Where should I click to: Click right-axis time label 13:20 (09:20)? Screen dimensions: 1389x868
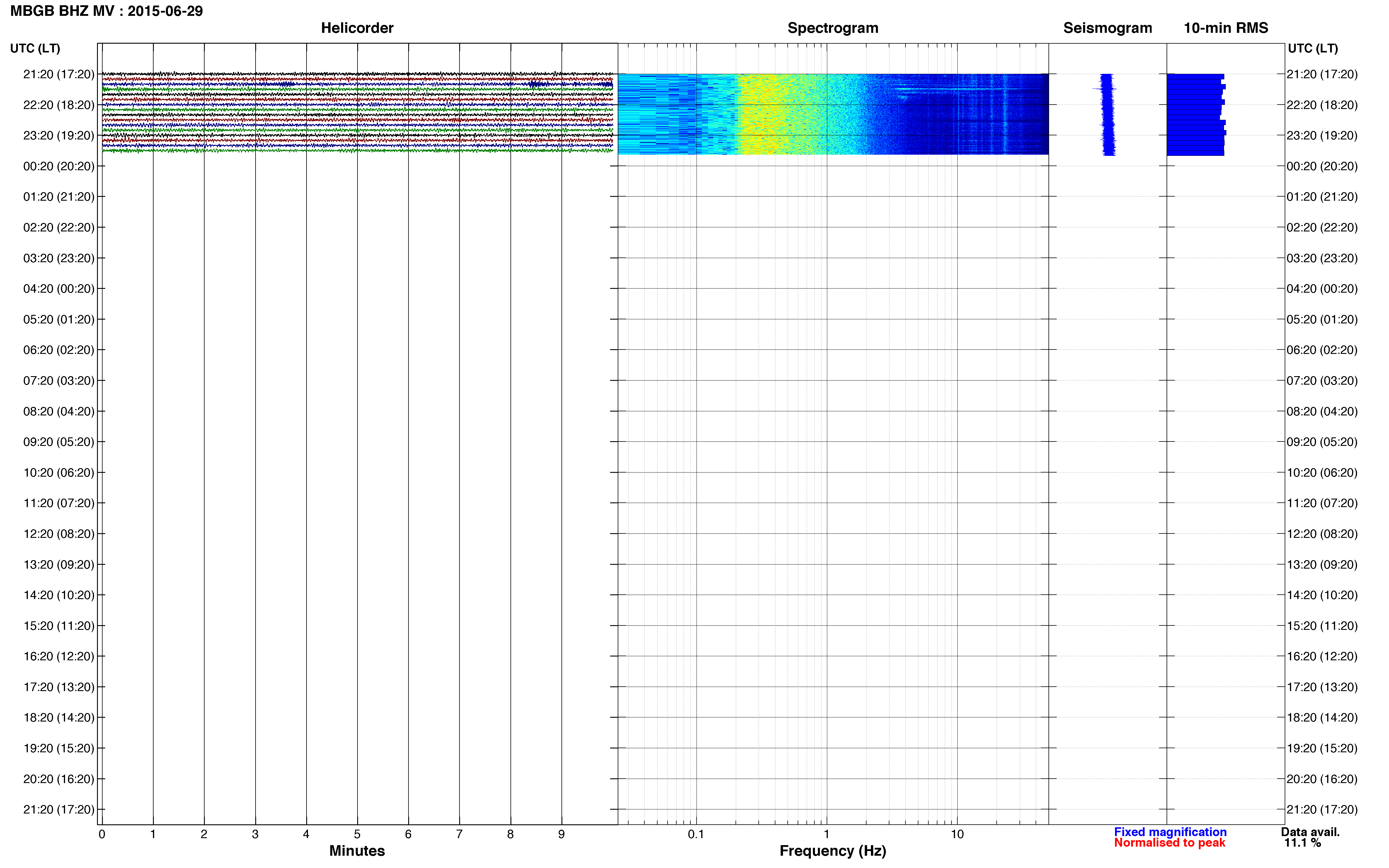coord(1322,564)
